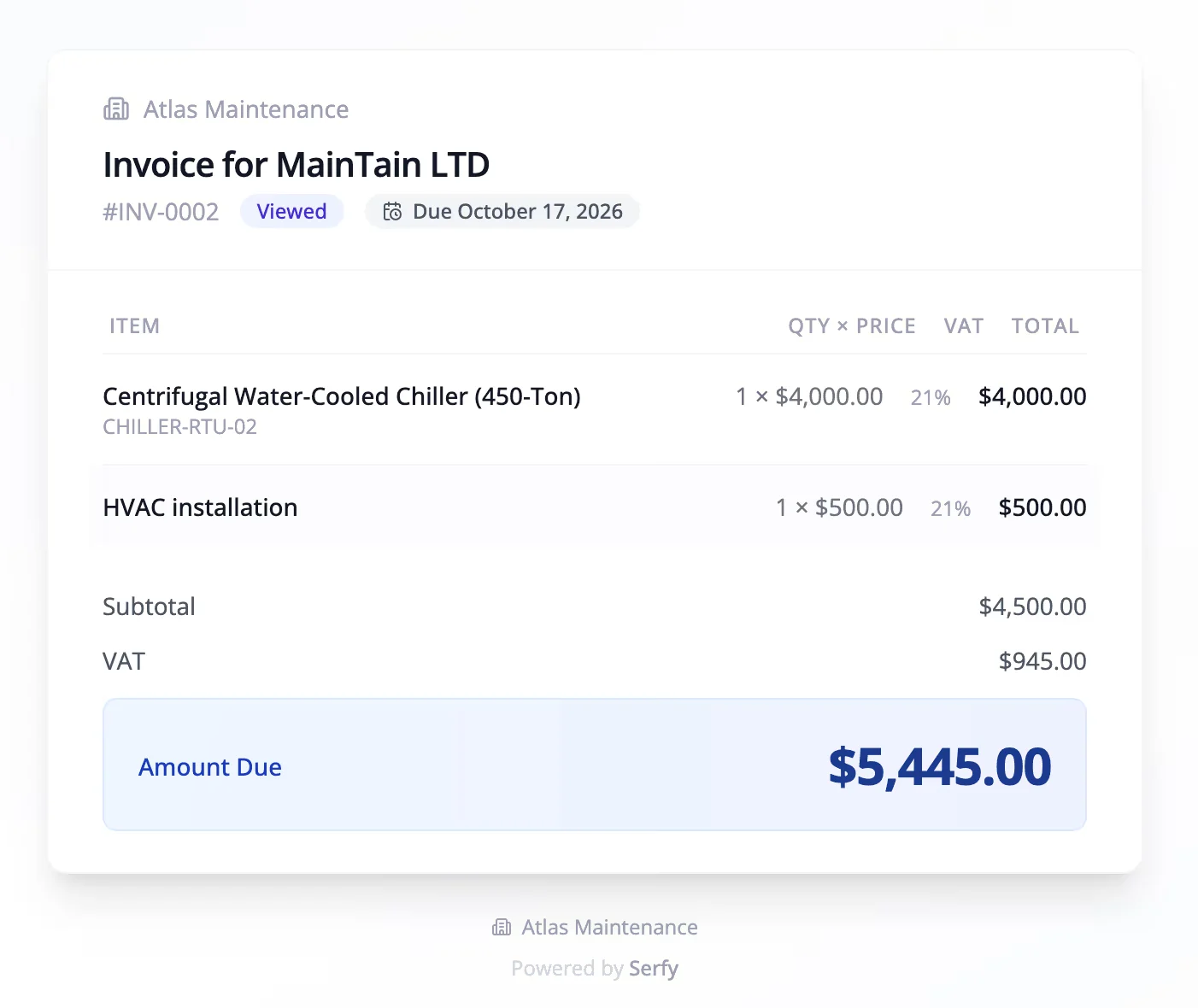Click the $500.00 total in the HVAC row
Viewport: 1198px width, 1008px height.
[1042, 507]
